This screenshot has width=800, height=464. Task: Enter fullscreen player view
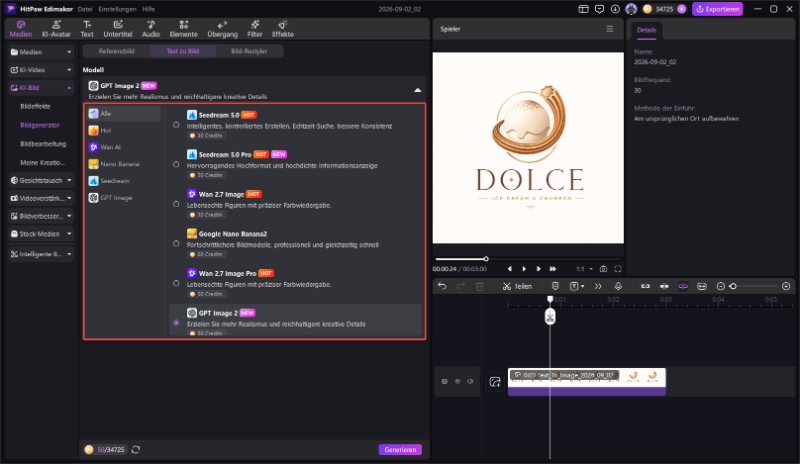click(x=618, y=269)
